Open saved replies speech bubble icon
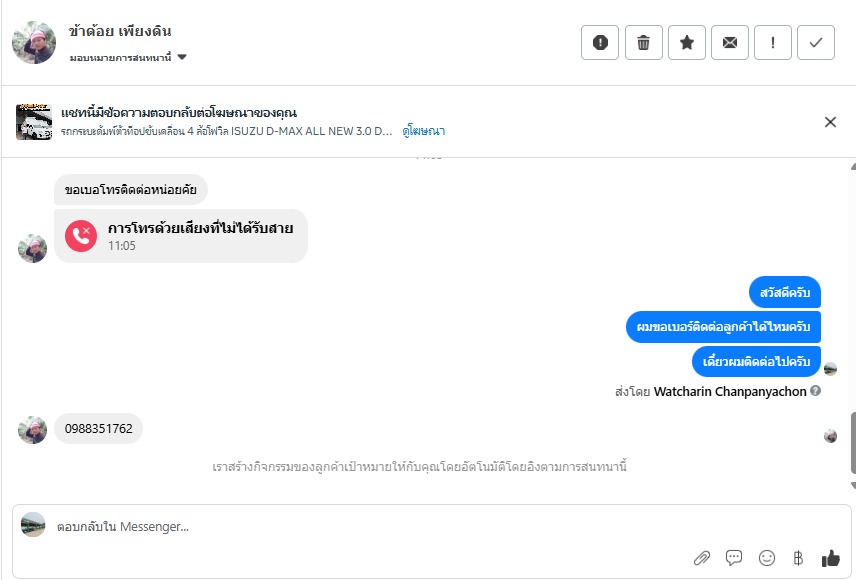 pos(734,558)
